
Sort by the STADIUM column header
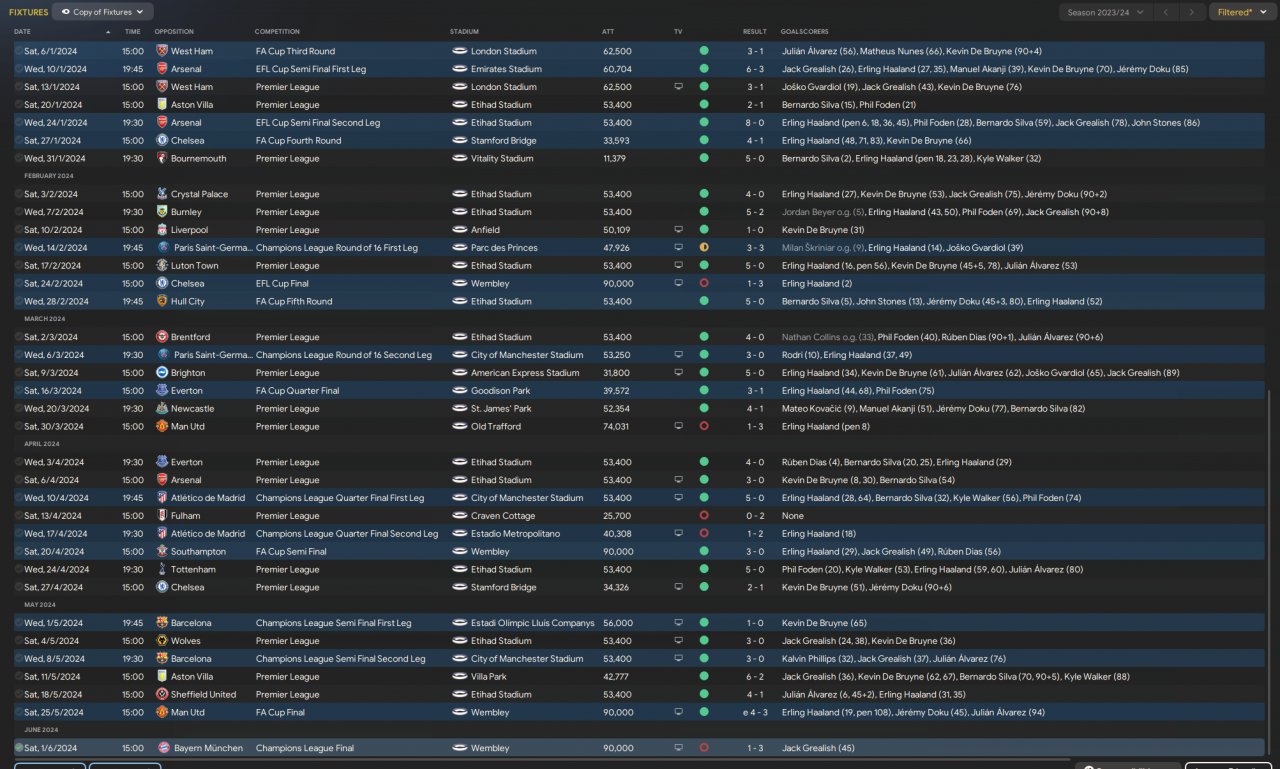[464, 32]
